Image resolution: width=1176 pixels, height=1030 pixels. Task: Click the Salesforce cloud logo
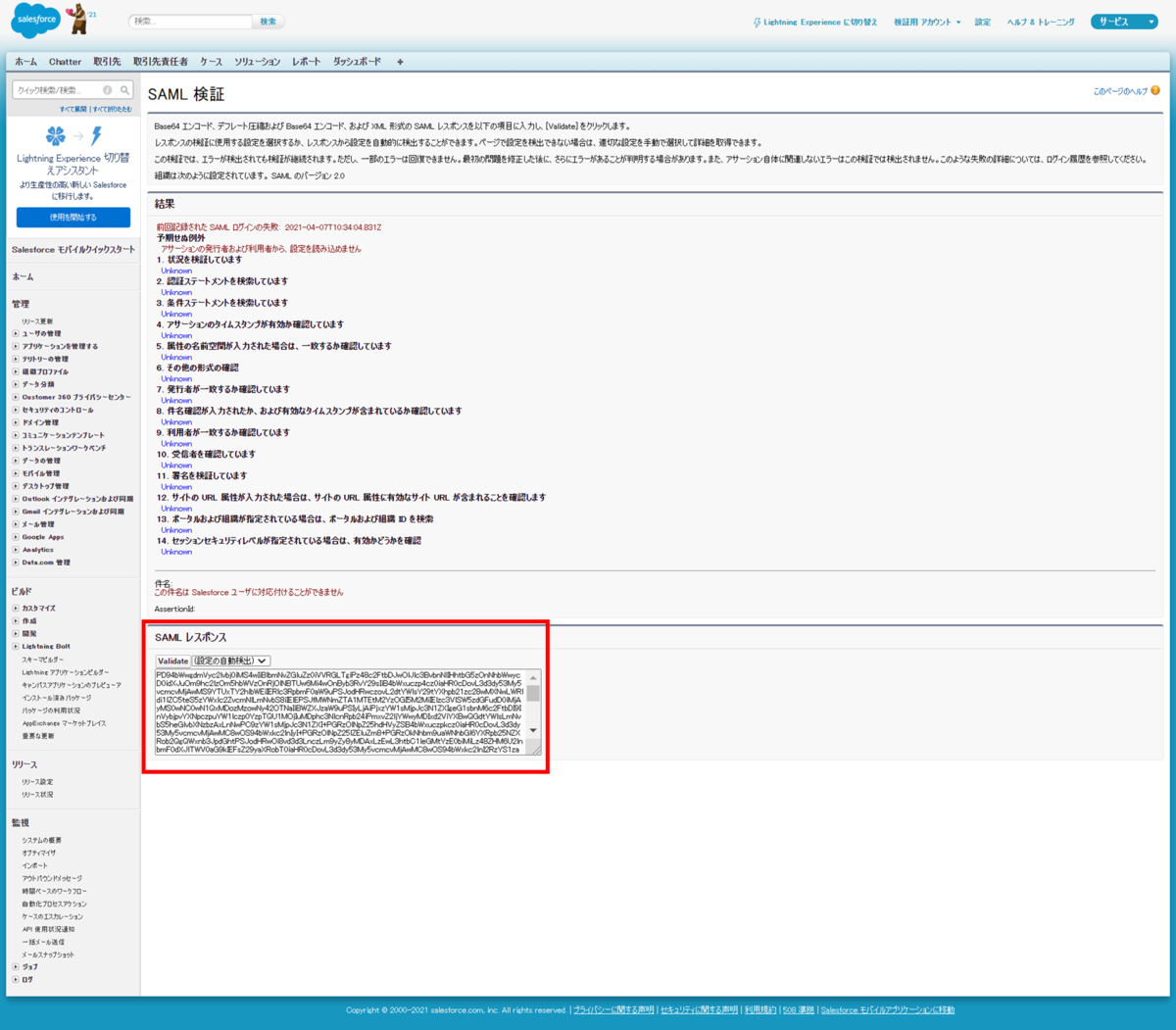[x=36, y=20]
